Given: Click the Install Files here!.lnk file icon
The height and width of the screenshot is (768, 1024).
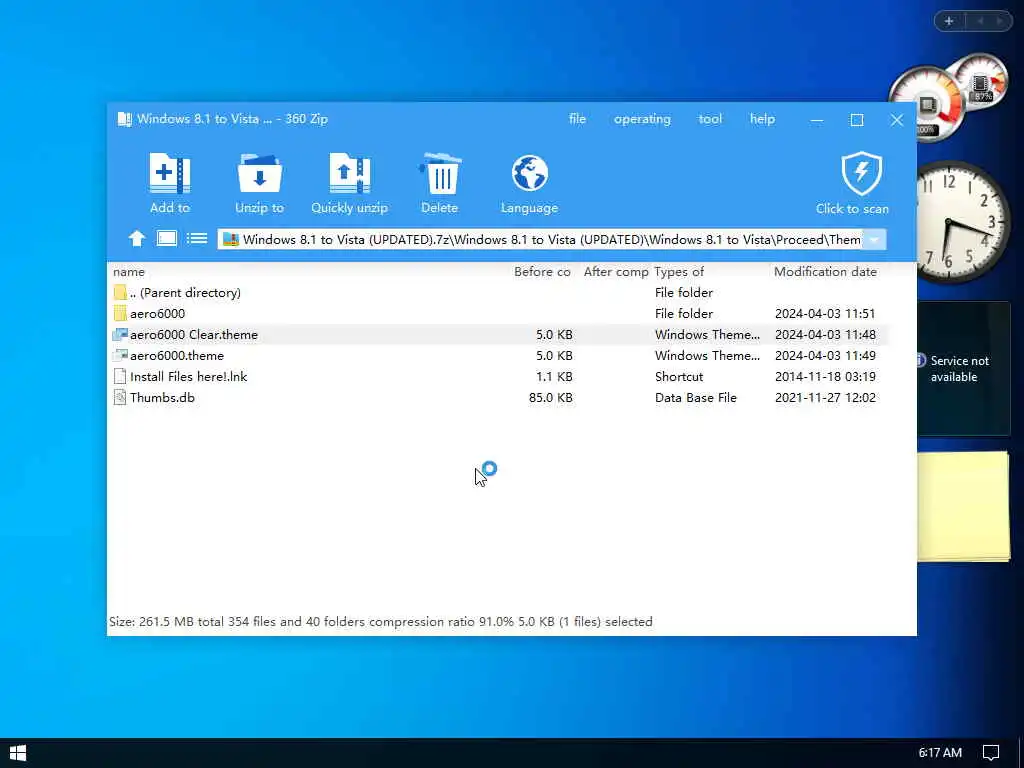Looking at the screenshot, I should coord(120,376).
